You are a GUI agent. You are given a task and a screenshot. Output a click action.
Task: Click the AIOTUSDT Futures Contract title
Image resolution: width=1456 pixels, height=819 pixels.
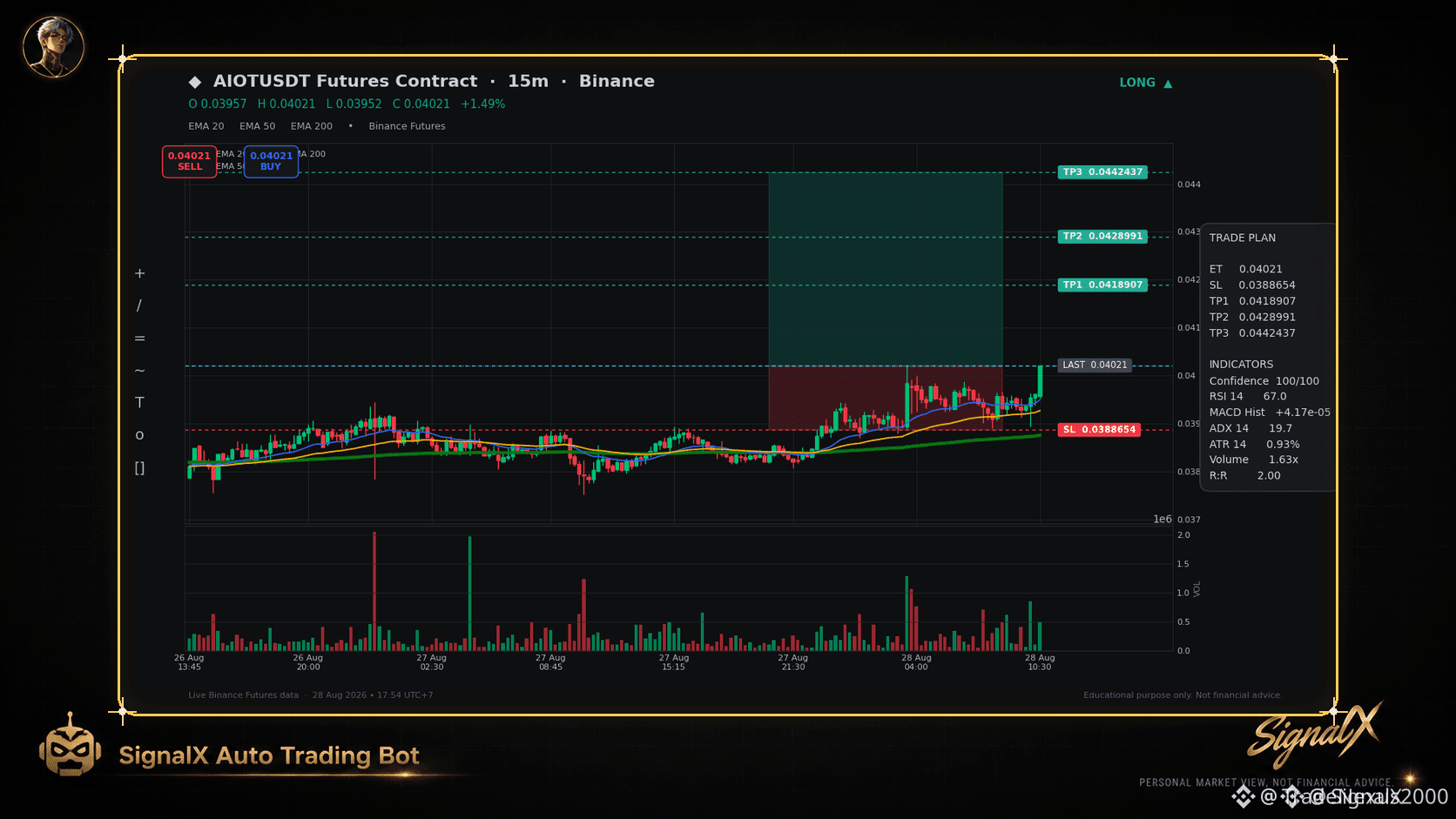(x=346, y=81)
